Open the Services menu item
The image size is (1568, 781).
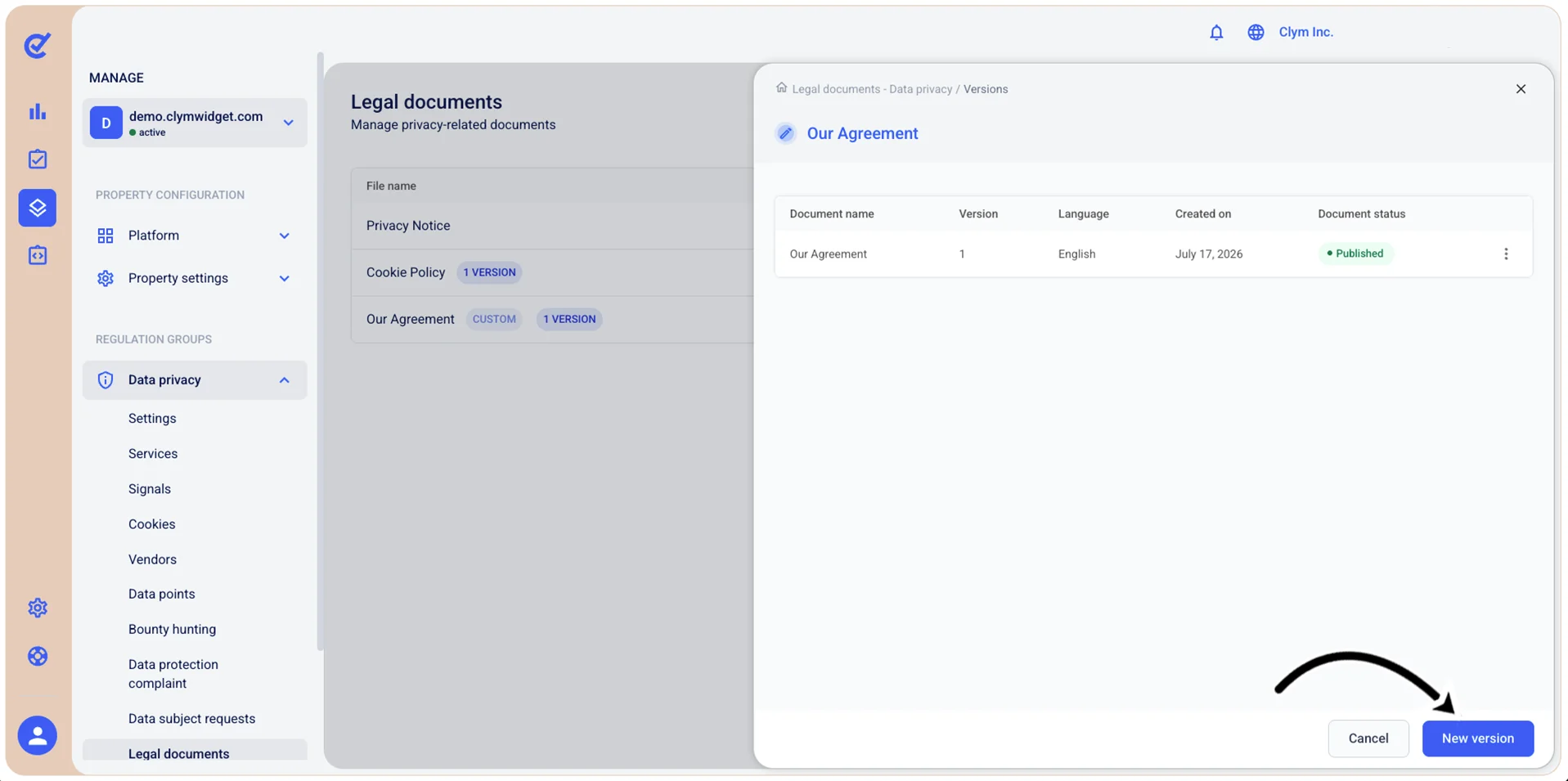pyautogui.click(x=153, y=453)
